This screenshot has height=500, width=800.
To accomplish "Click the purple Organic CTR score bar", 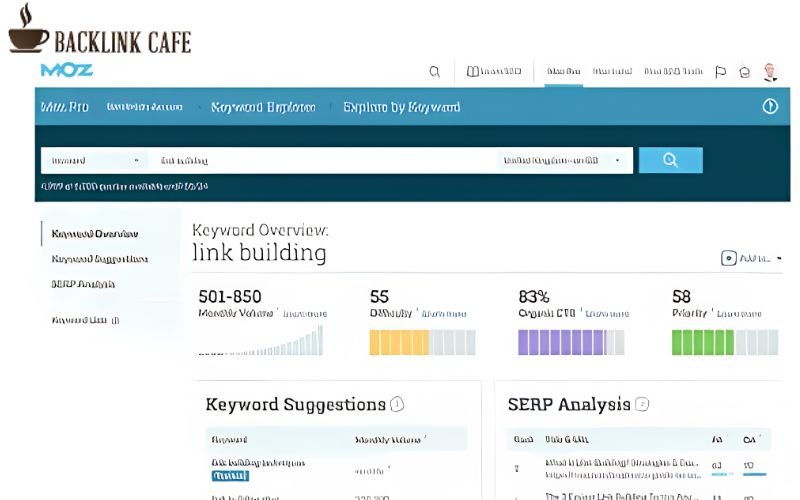I will pos(571,342).
